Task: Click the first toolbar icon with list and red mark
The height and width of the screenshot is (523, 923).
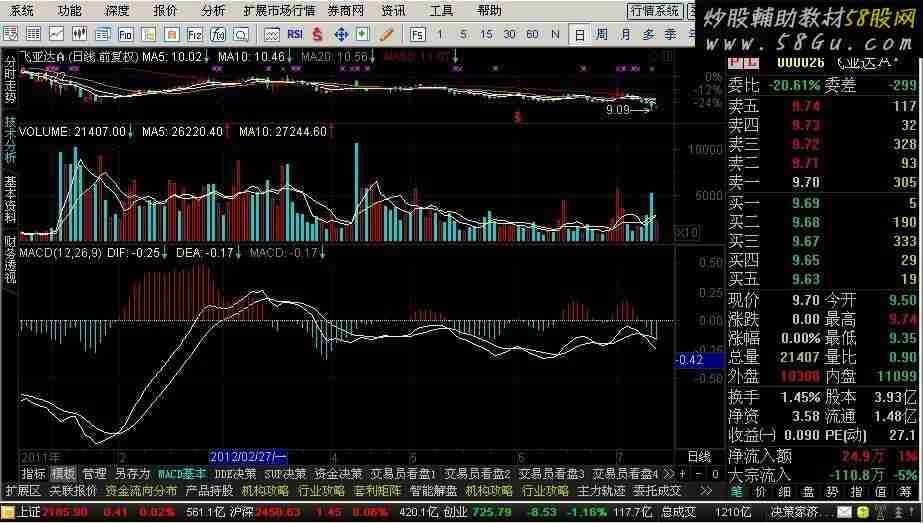Action: point(11,34)
